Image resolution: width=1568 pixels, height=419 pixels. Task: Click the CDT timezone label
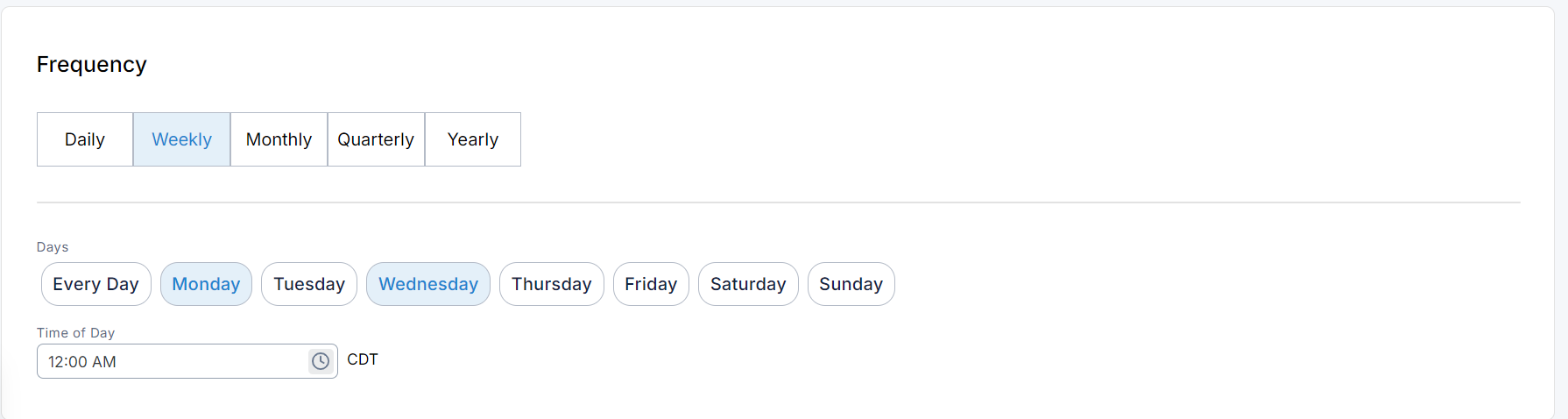[363, 359]
